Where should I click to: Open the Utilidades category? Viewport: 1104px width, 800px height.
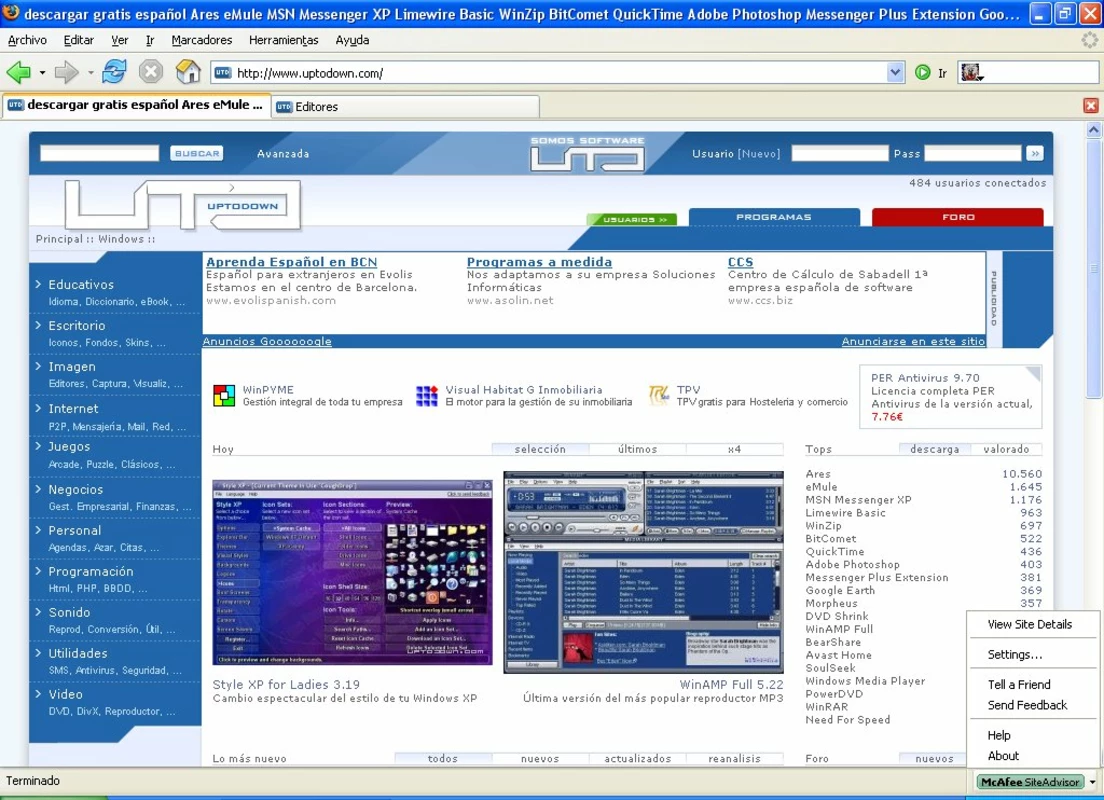[77, 654]
